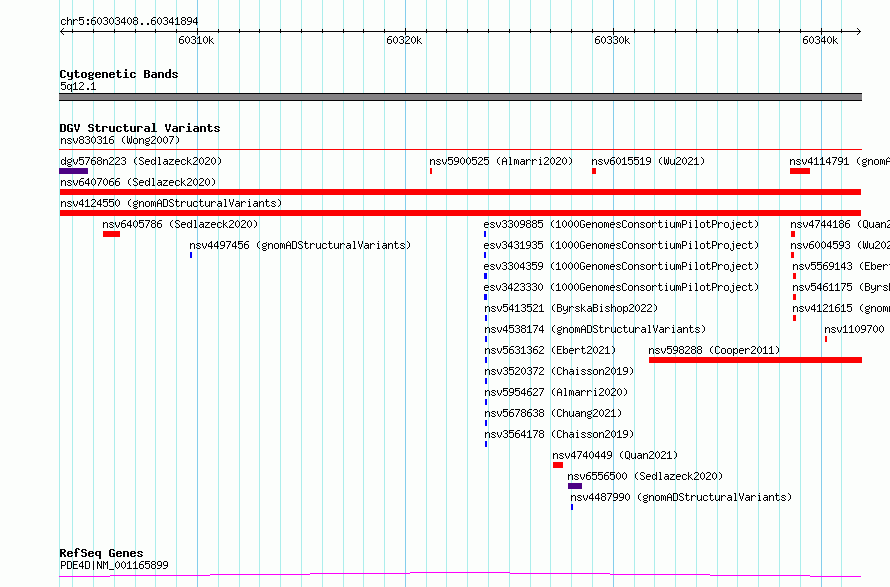The width and height of the screenshot is (890, 587).
Task: Click the 60330k ruler mark
Action: click(x=612, y=40)
